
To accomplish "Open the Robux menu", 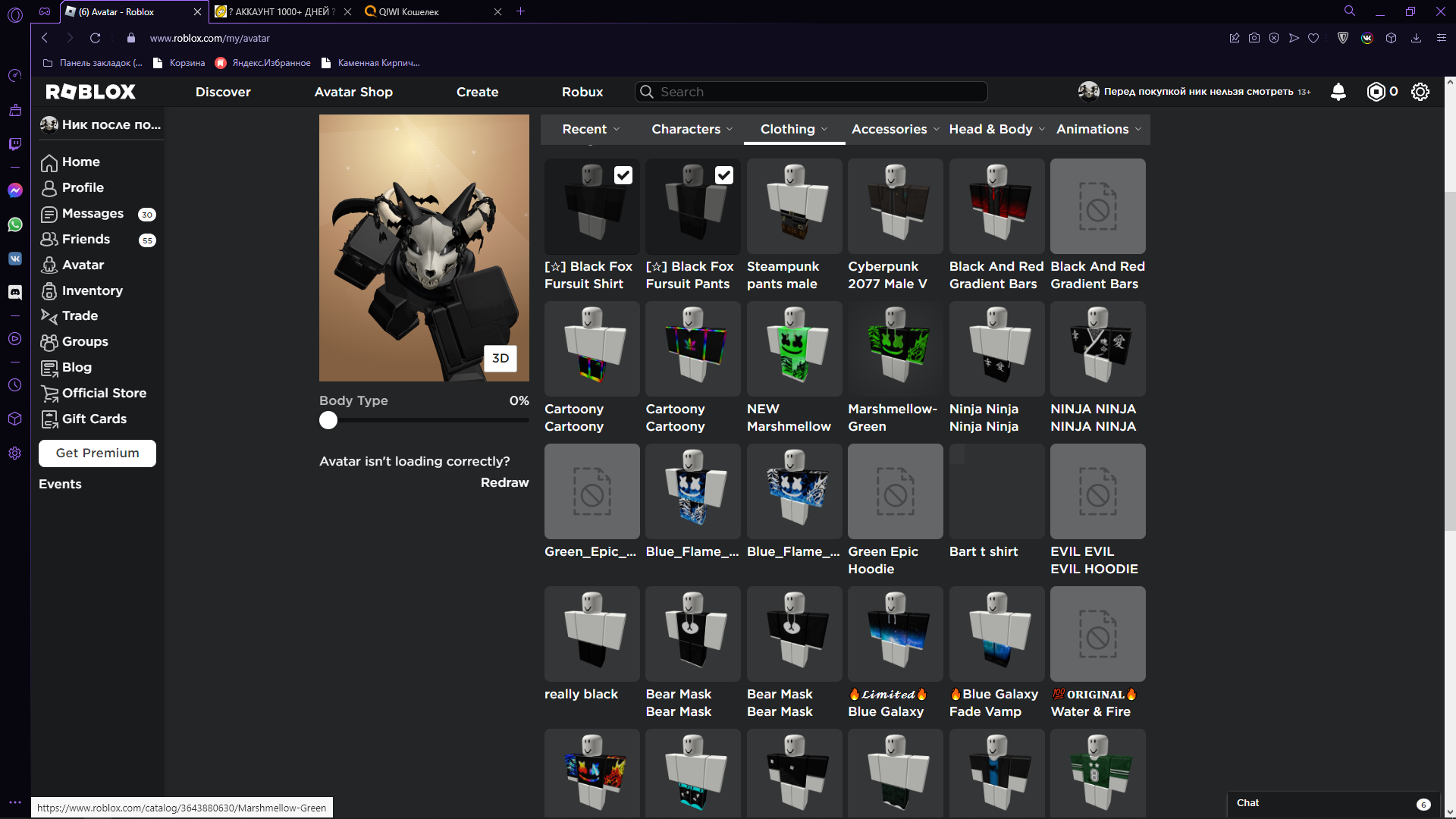I will [x=582, y=92].
